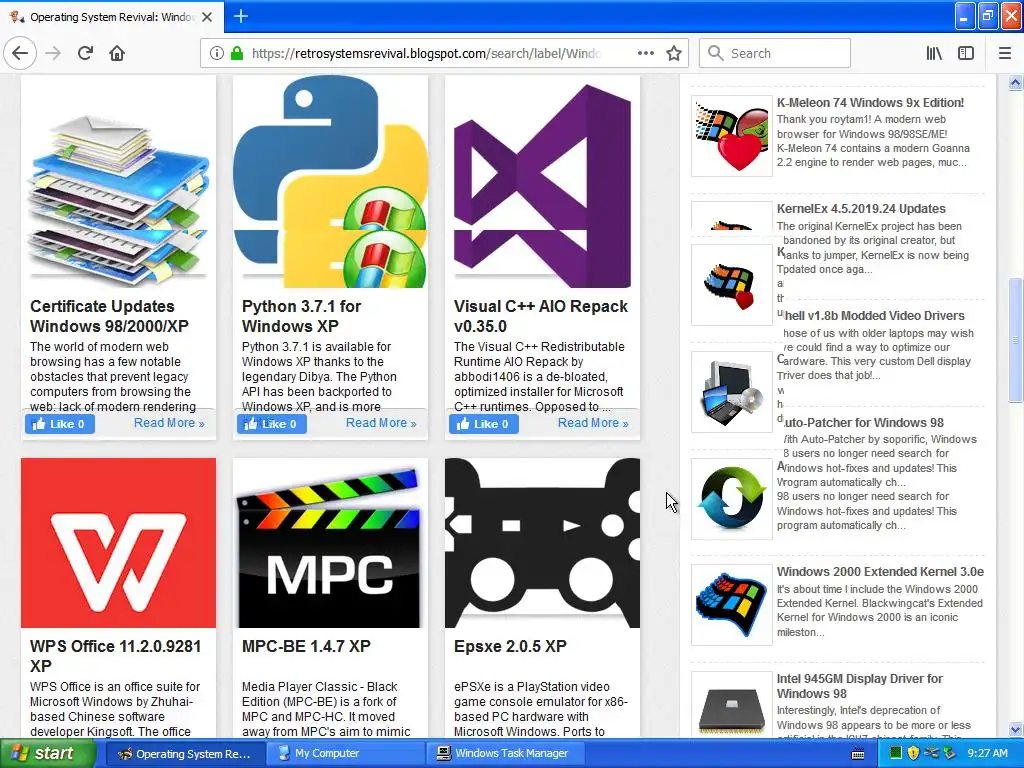This screenshot has width=1024, height=768.
Task: Open the Epsxe gamepad thumbnail
Action: (x=542, y=543)
